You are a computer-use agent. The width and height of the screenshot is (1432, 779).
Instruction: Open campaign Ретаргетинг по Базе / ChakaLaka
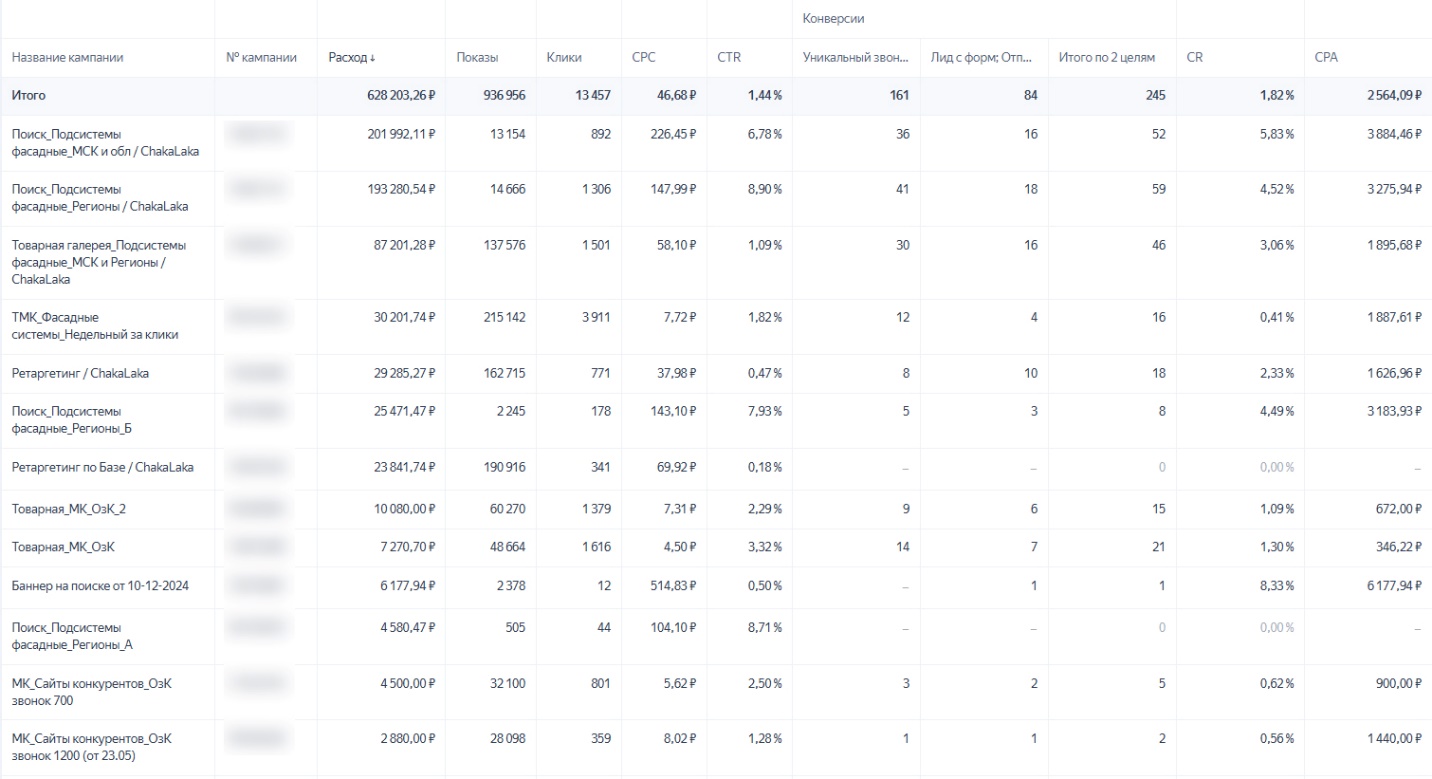[103, 467]
